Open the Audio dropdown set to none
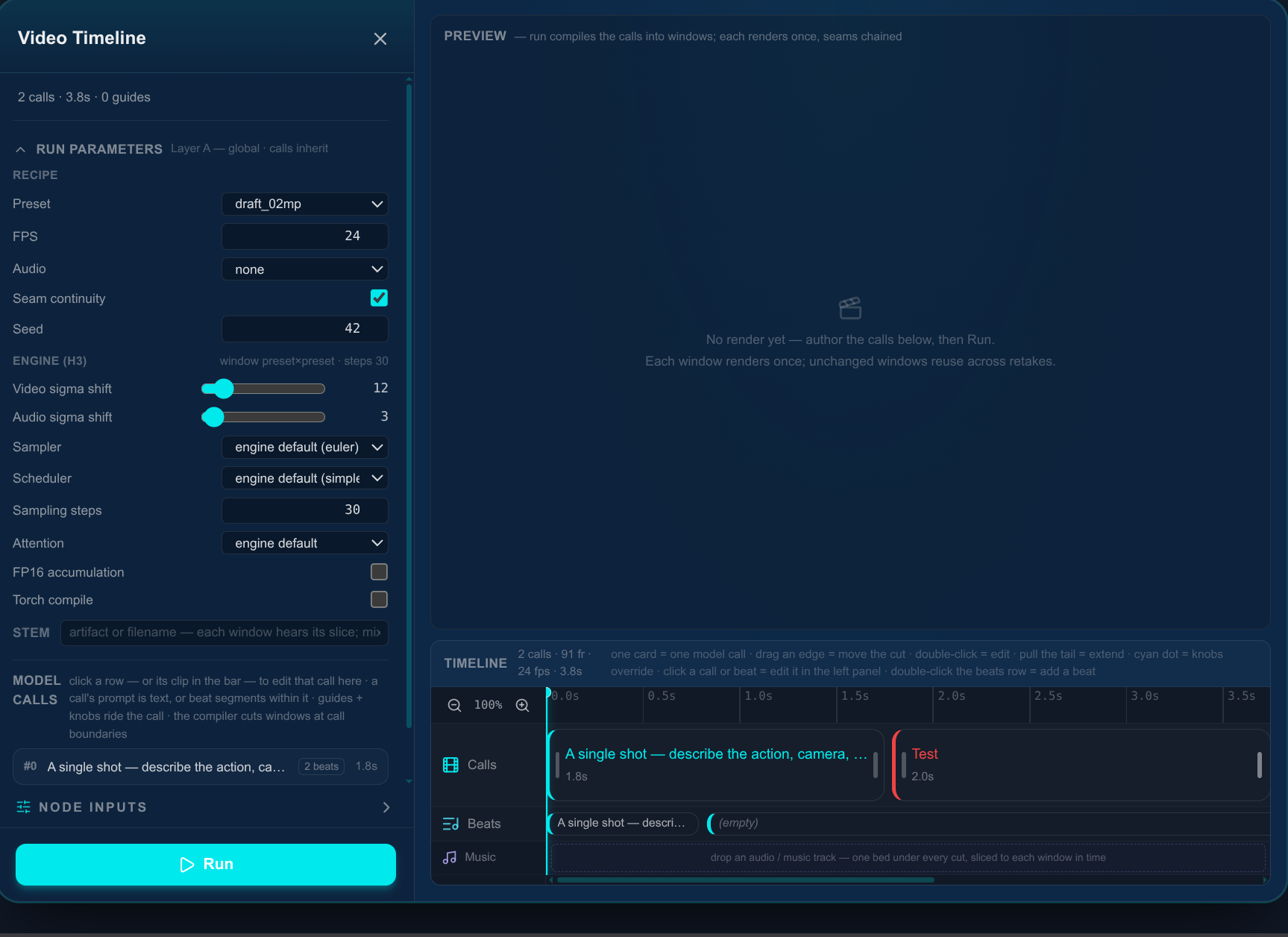The image size is (1288, 937). click(304, 269)
